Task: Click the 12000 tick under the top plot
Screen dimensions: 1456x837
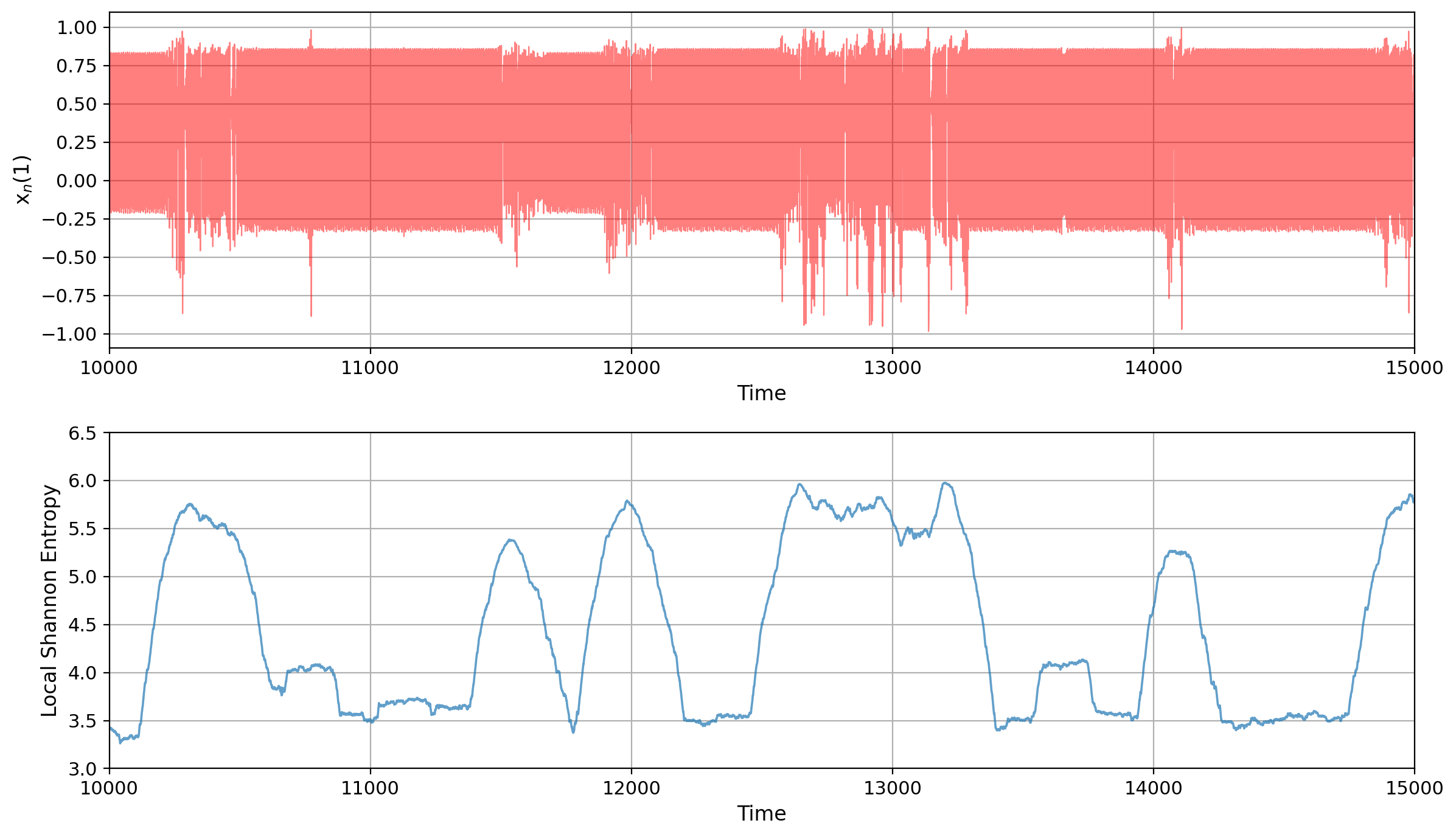Action: tap(631, 368)
